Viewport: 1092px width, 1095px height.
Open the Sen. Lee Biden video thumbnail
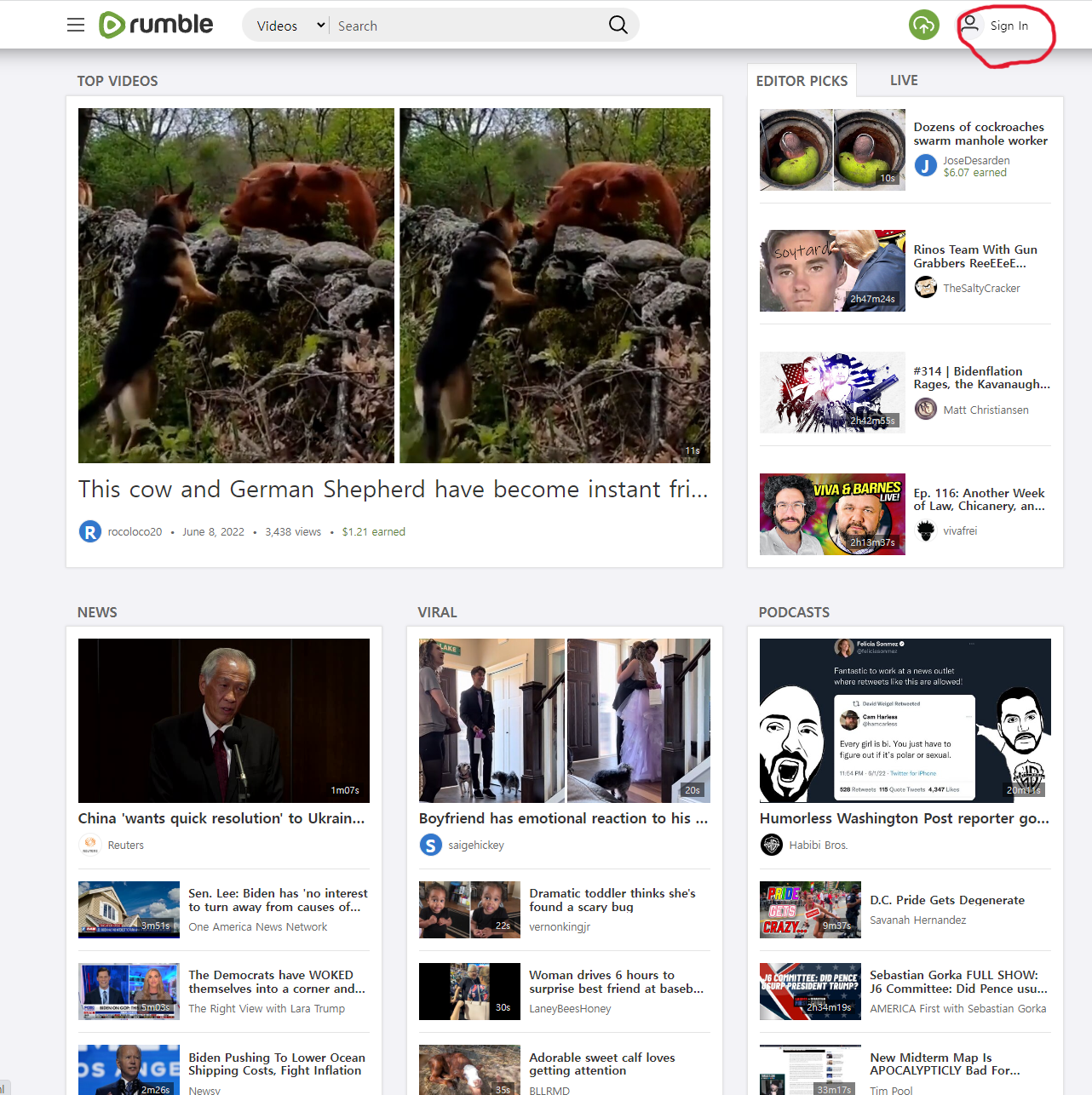pos(129,909)
